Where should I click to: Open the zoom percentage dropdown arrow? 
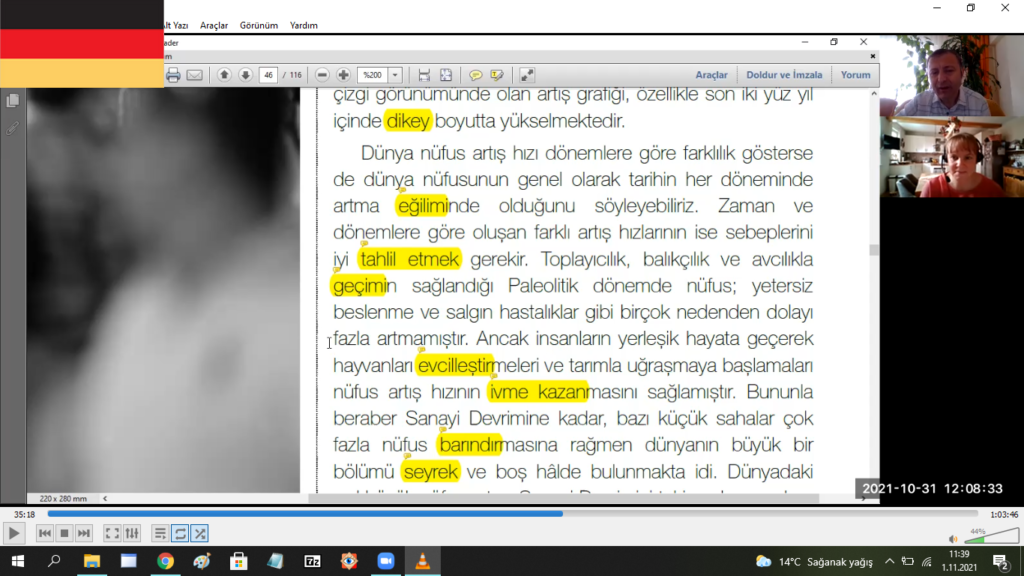[x=395, y=75]
